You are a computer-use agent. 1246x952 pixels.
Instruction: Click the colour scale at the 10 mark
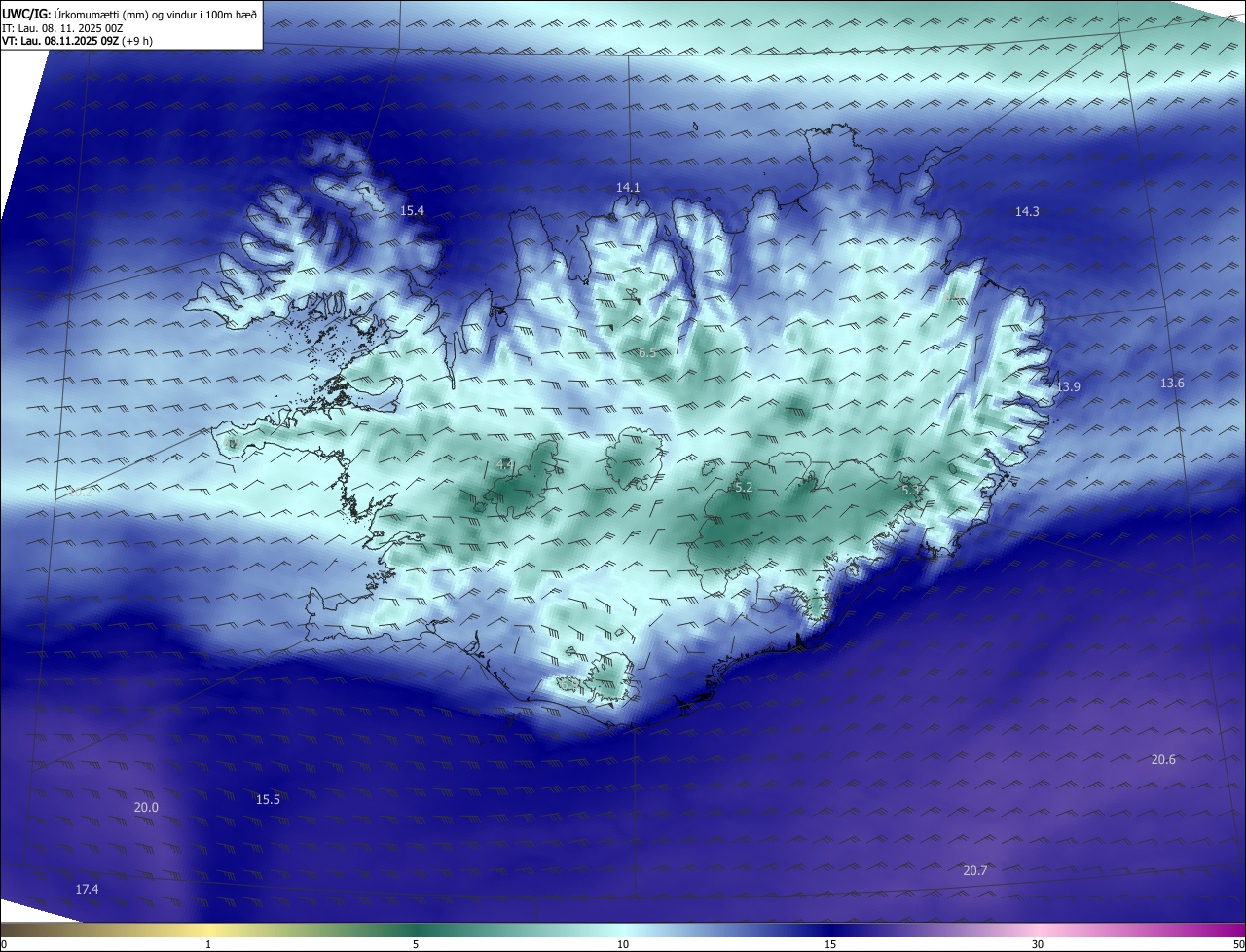(x=623, y=944)
